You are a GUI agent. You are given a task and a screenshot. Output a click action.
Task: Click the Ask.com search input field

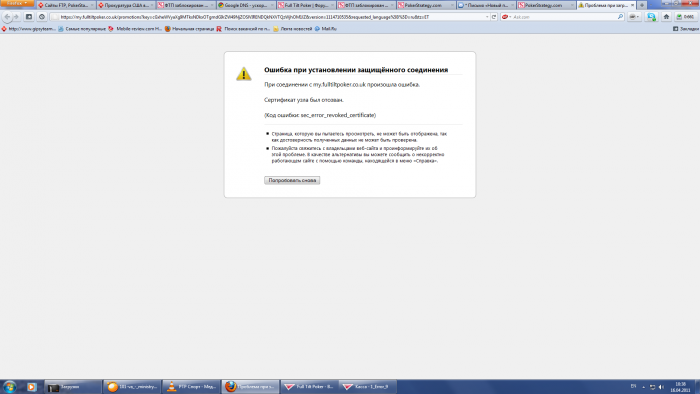tap(564, 17)
